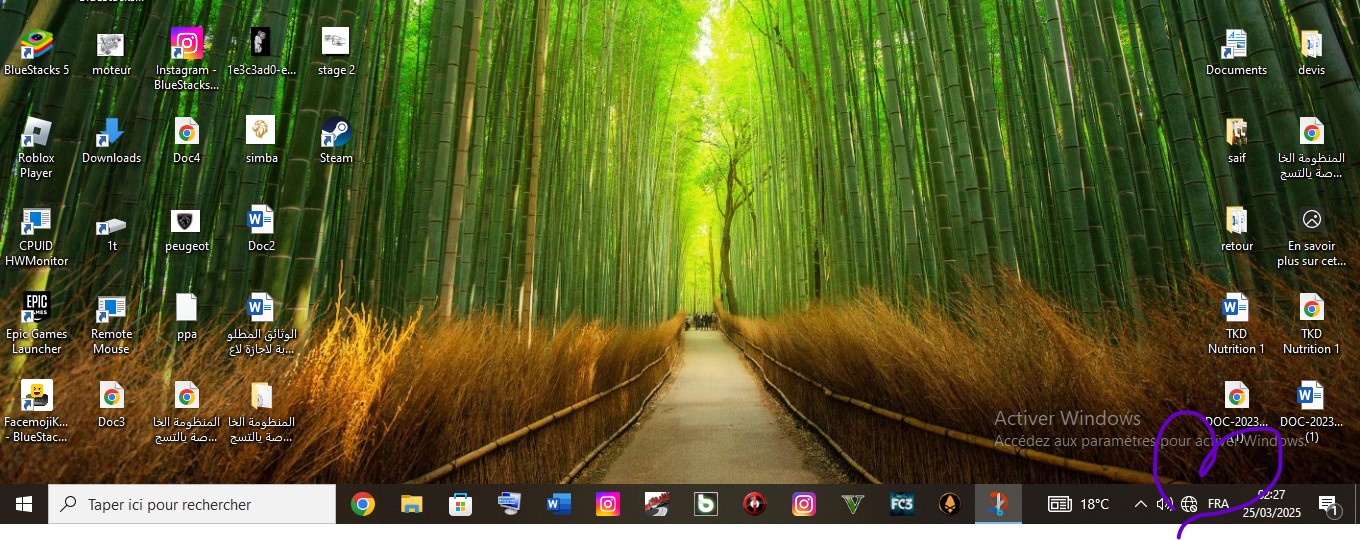Click the GTA V taskbar icon
1360x540 pixels.
coord(852,504)
